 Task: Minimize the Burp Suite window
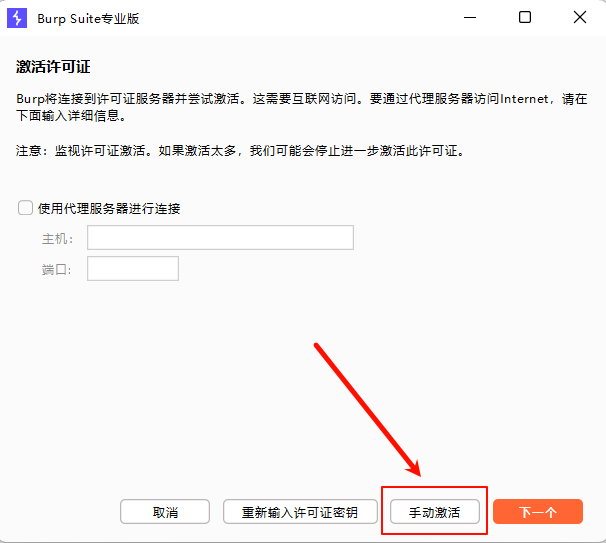point(470,18)
